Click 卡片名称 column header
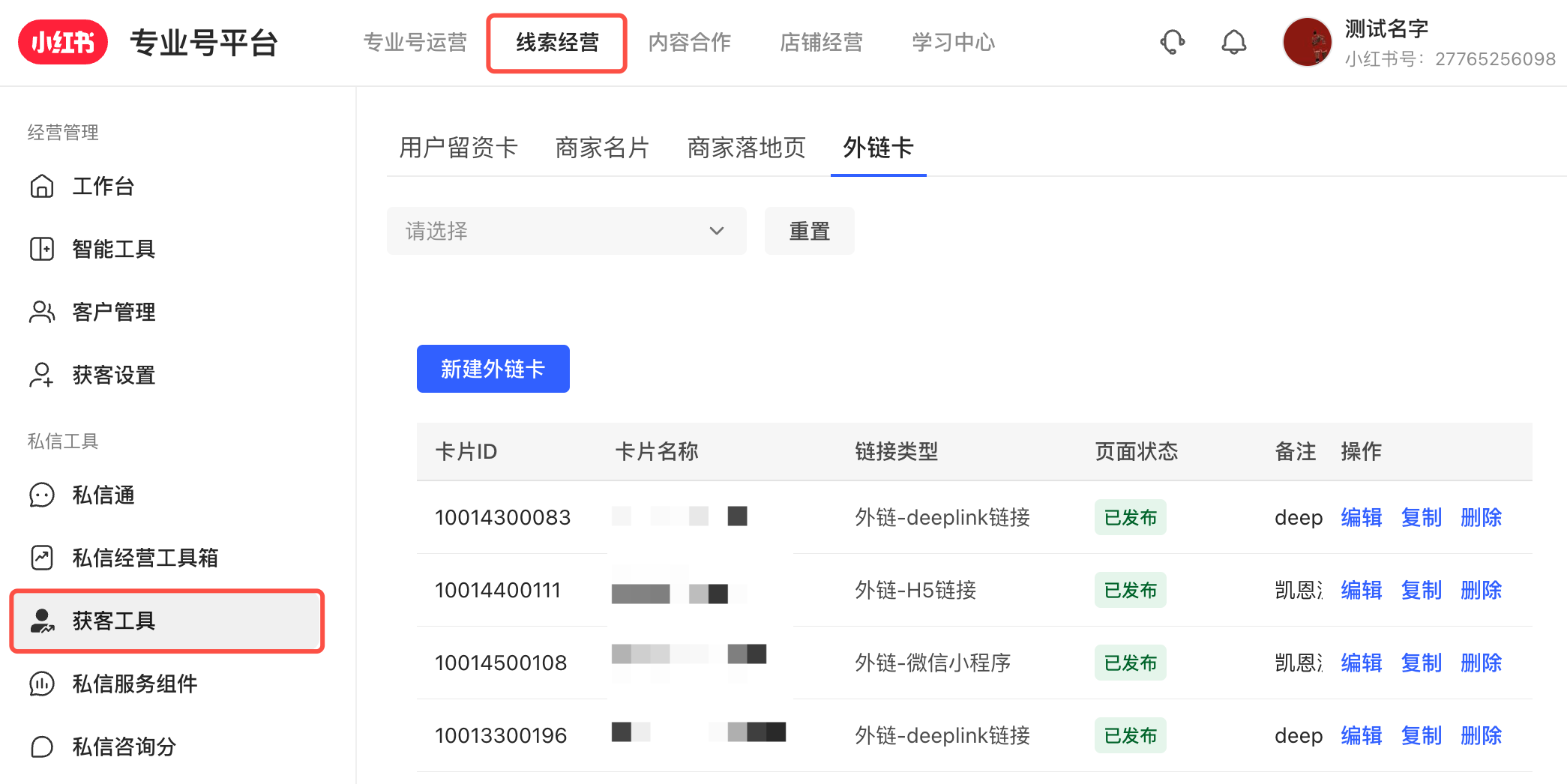Image resolution: width=1567 pixels, height=784 pixels. pos(657,451)
